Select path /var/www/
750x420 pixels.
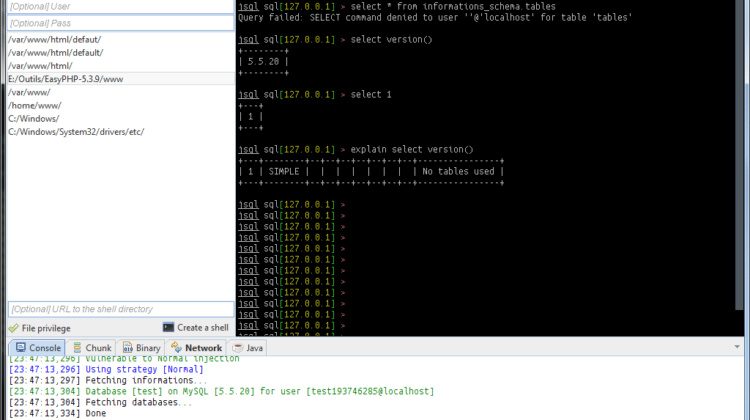pyautogui.click(x=121, y=92)
